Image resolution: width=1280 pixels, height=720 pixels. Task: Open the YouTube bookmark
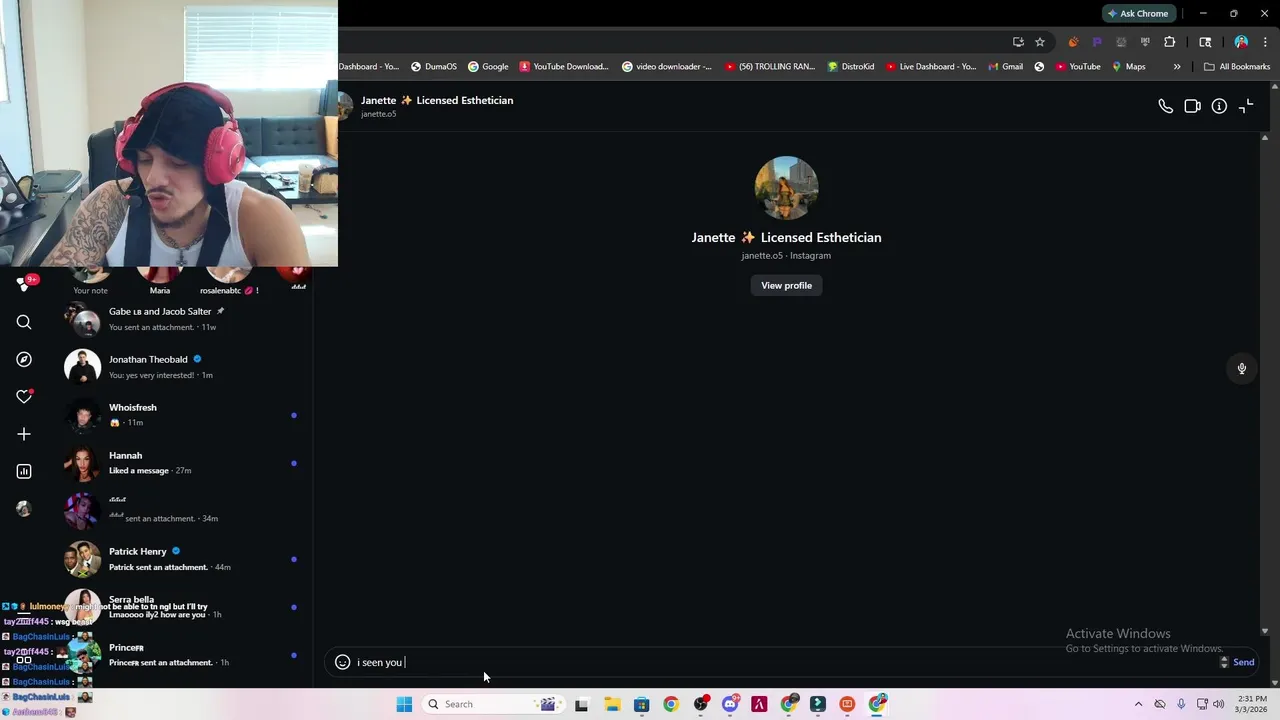point(1077,67)
